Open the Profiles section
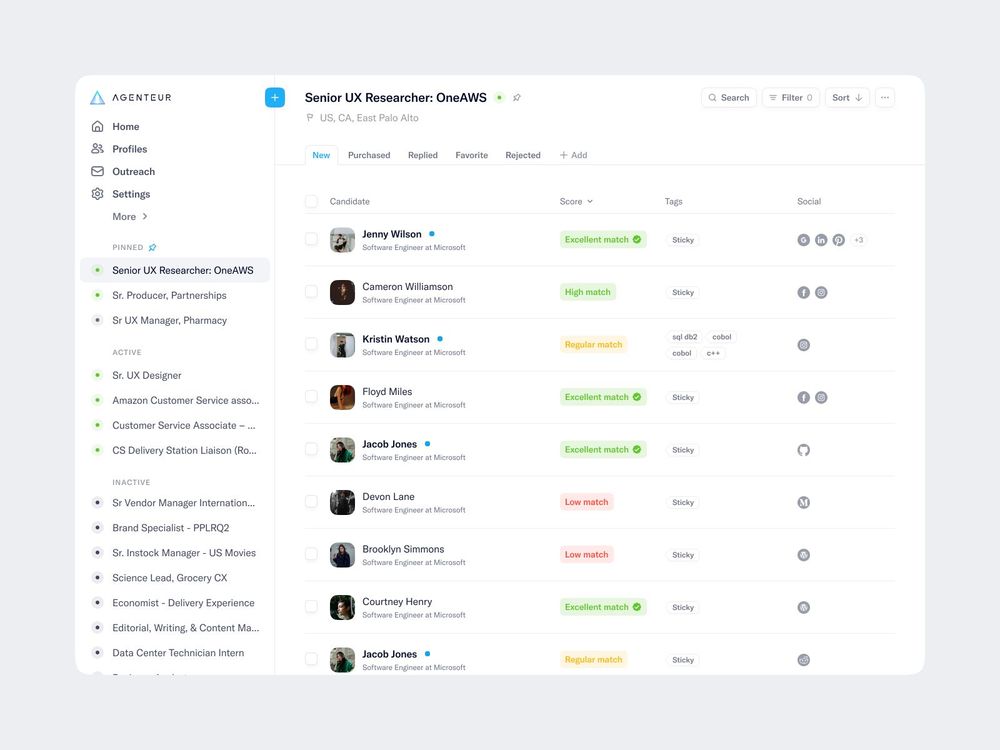The height and width of the screenshot is (750, 1000). (129, 149)
